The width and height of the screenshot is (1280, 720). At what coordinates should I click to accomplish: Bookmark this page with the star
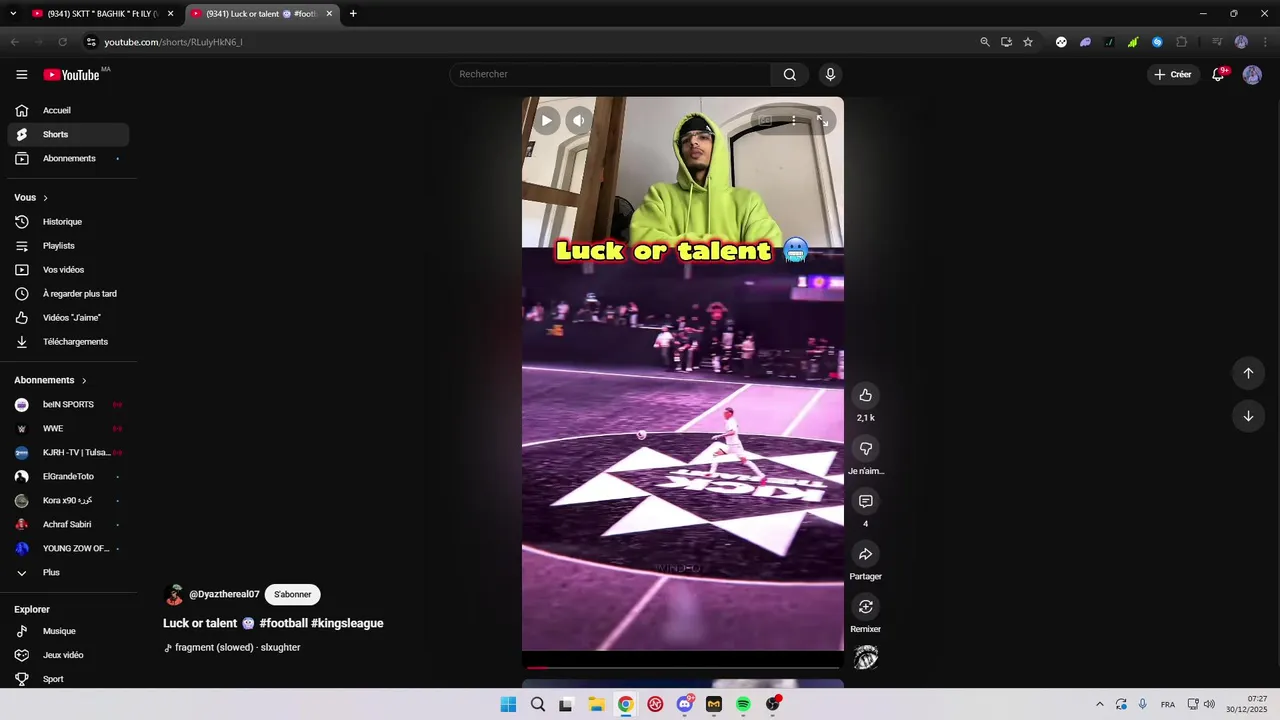point(1028,42)
